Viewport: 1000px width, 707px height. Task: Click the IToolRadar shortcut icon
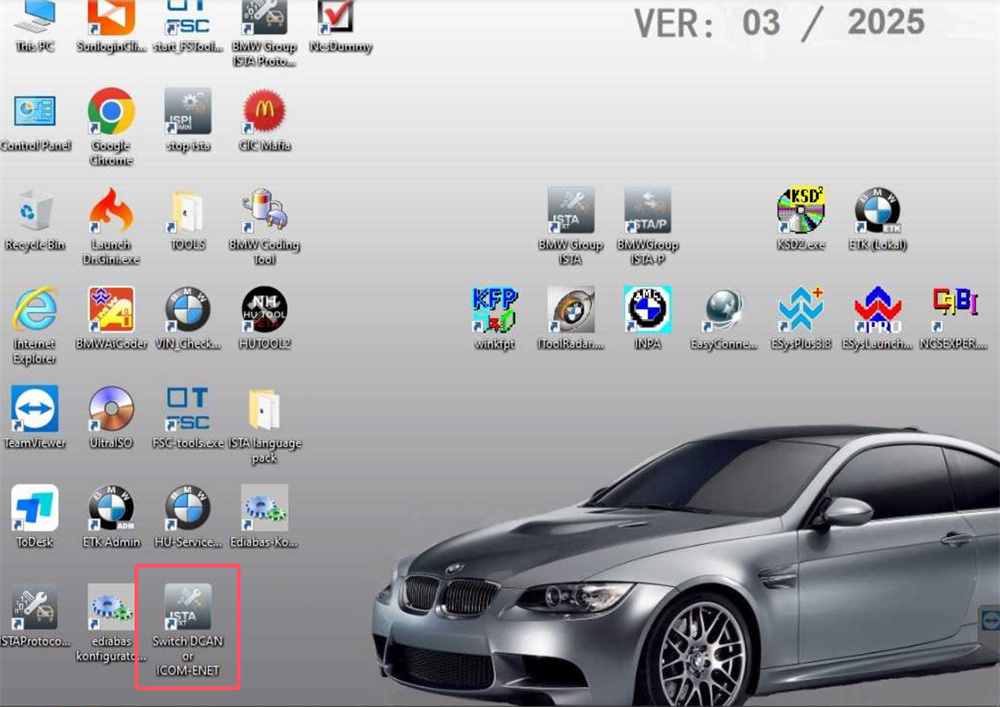point(571,309)
